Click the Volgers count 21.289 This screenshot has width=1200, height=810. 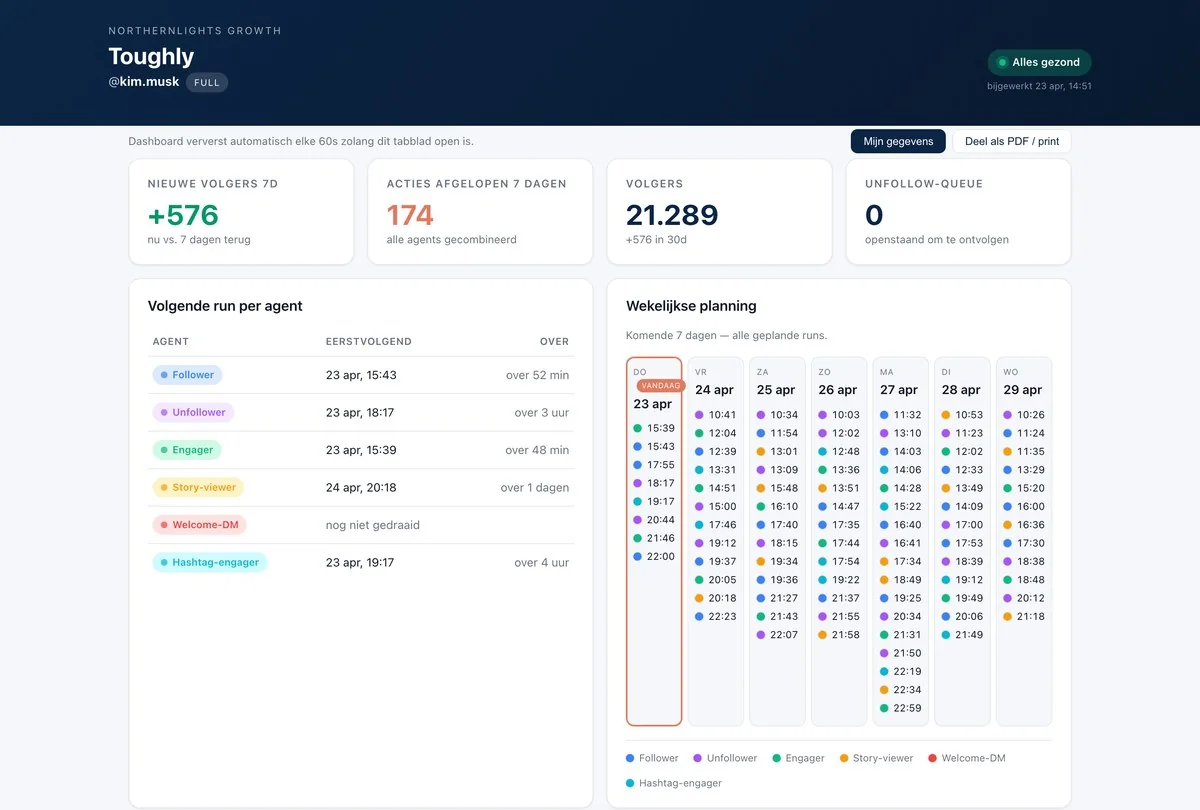tap(672, 215)
